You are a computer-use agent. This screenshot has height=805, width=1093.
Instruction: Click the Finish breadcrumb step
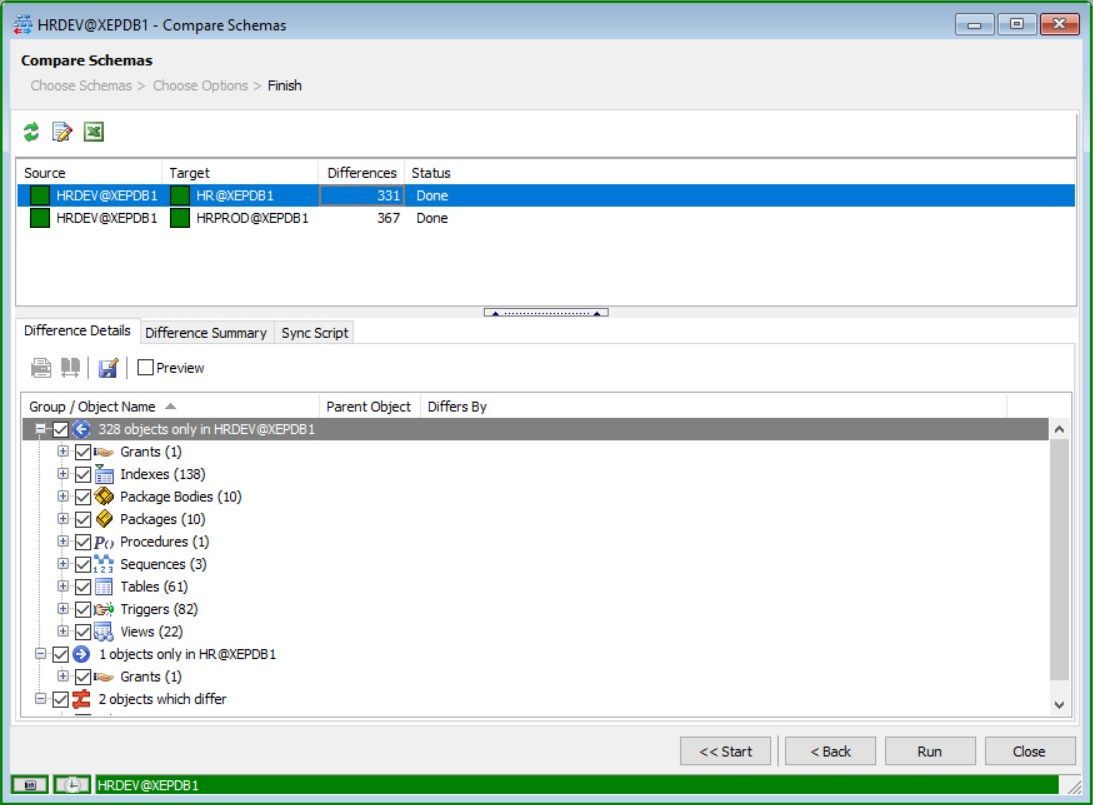(284, 86)
